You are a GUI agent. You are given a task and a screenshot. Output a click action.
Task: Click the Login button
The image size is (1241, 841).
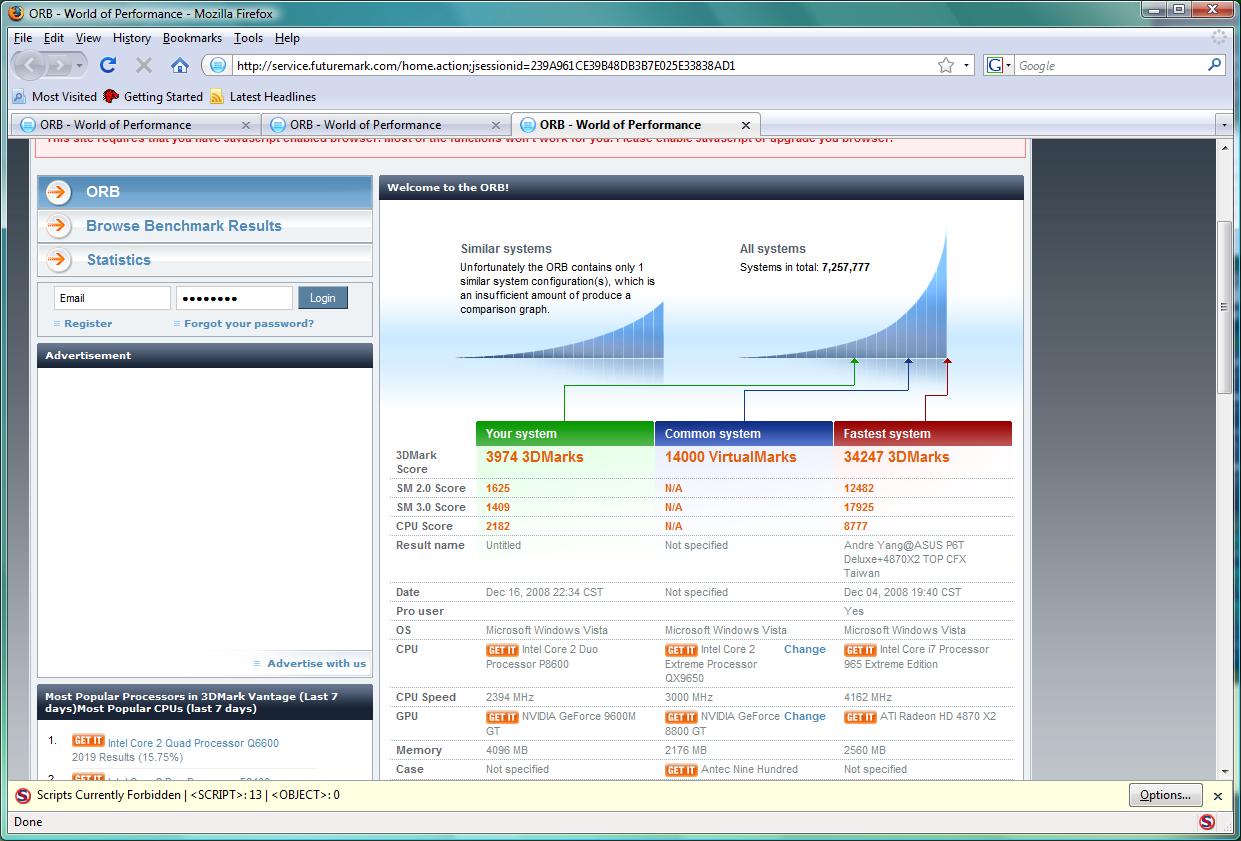coord(323,298)
